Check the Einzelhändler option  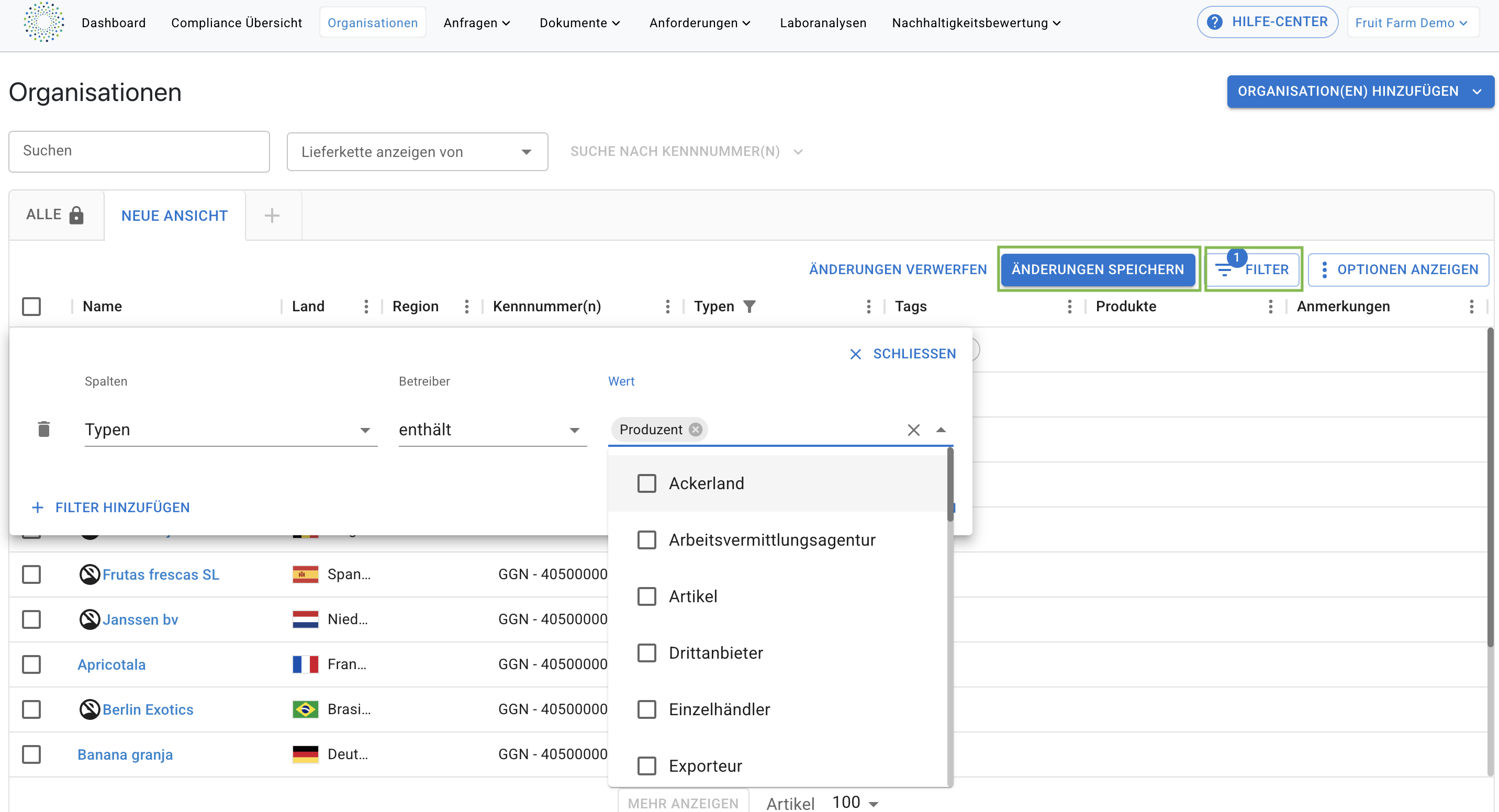(646, 709)
